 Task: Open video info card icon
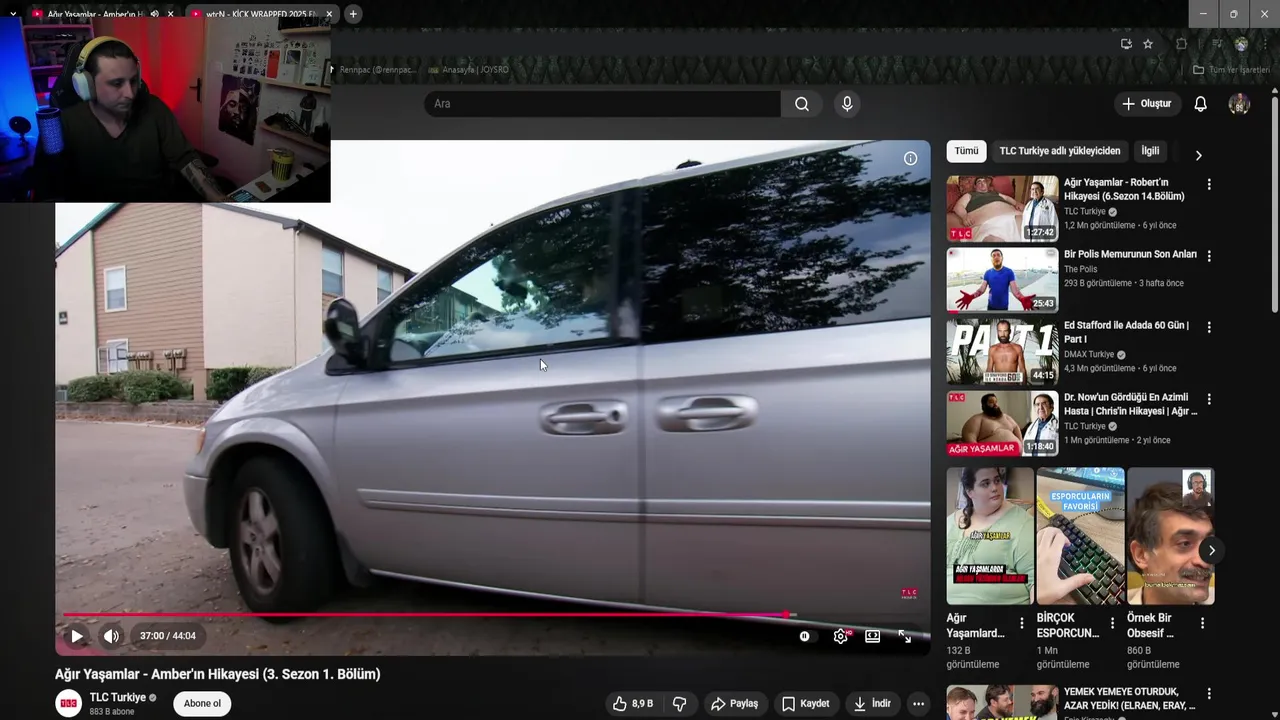pos(911,158)
